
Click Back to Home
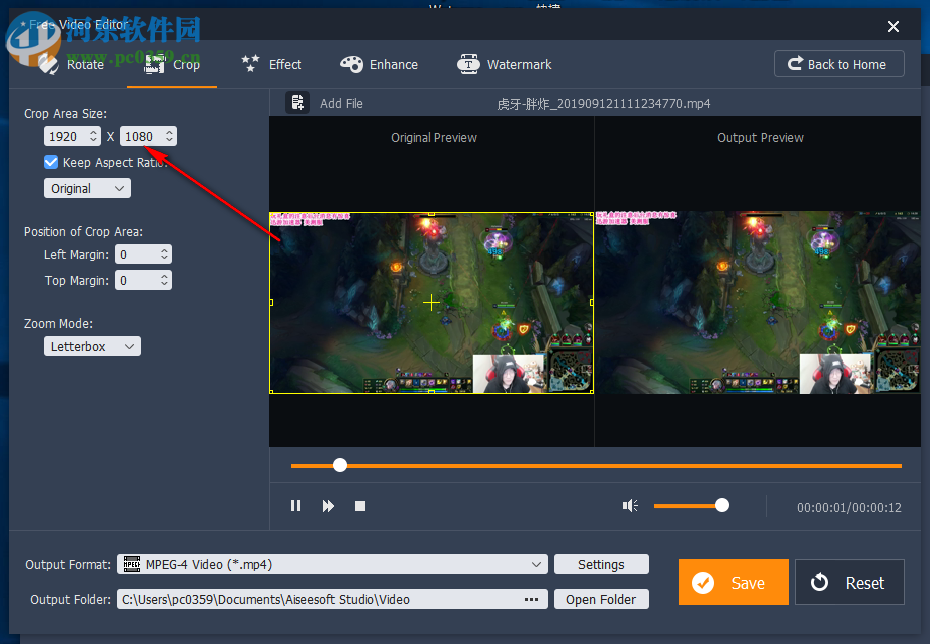click(839, 63)
